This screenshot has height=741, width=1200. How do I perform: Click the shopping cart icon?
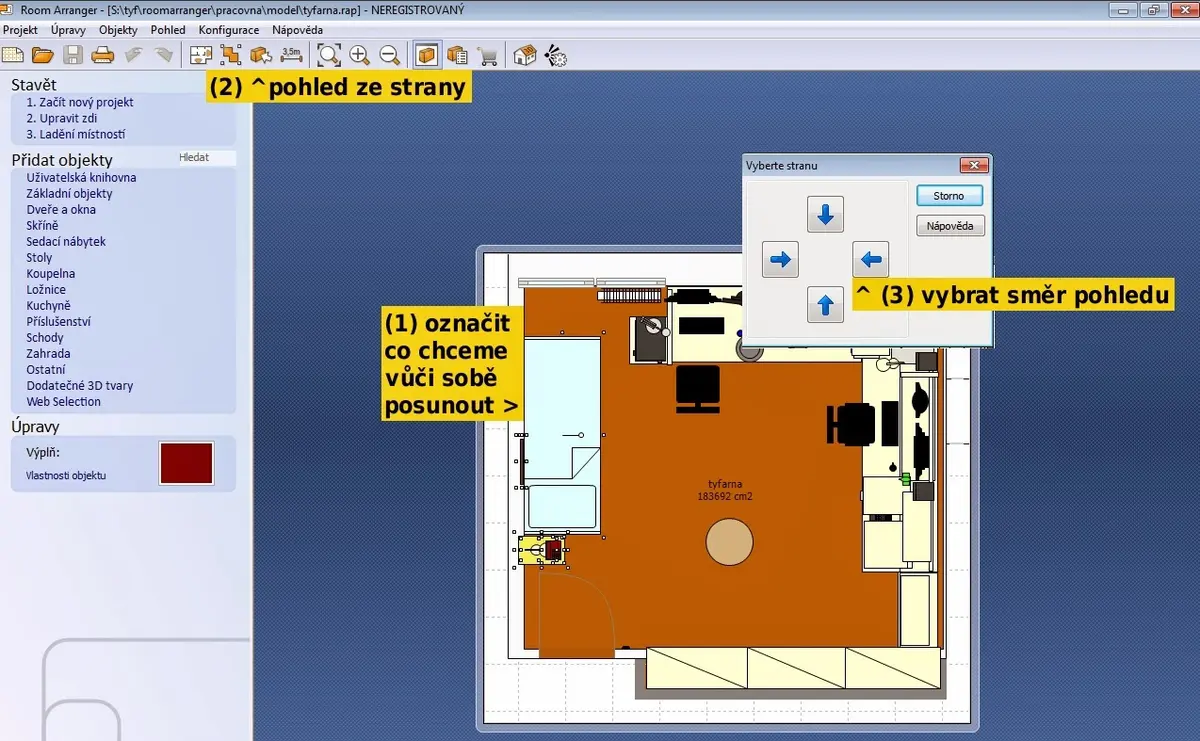(488, 55)
